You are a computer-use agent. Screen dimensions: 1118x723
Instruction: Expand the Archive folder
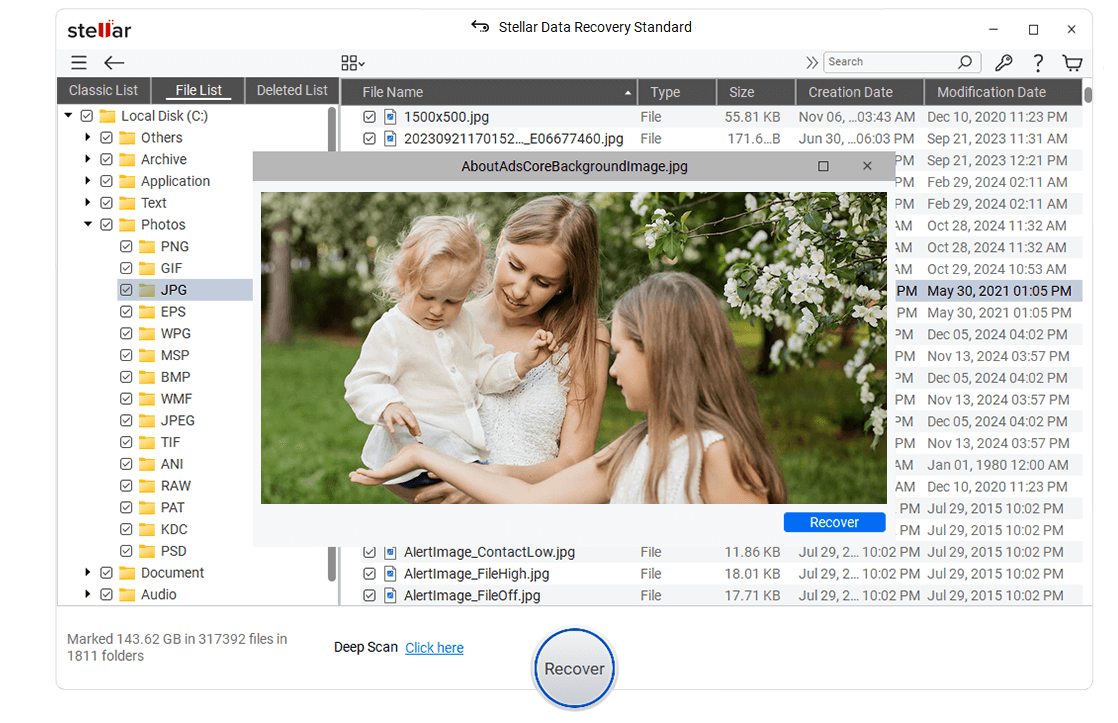point(87,159)
